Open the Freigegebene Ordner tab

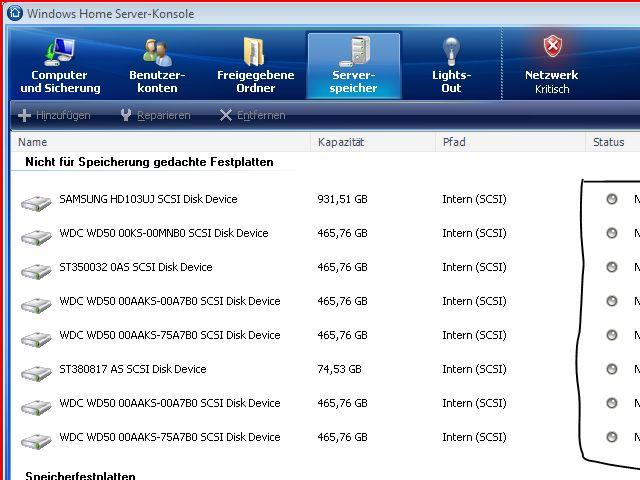256,65
